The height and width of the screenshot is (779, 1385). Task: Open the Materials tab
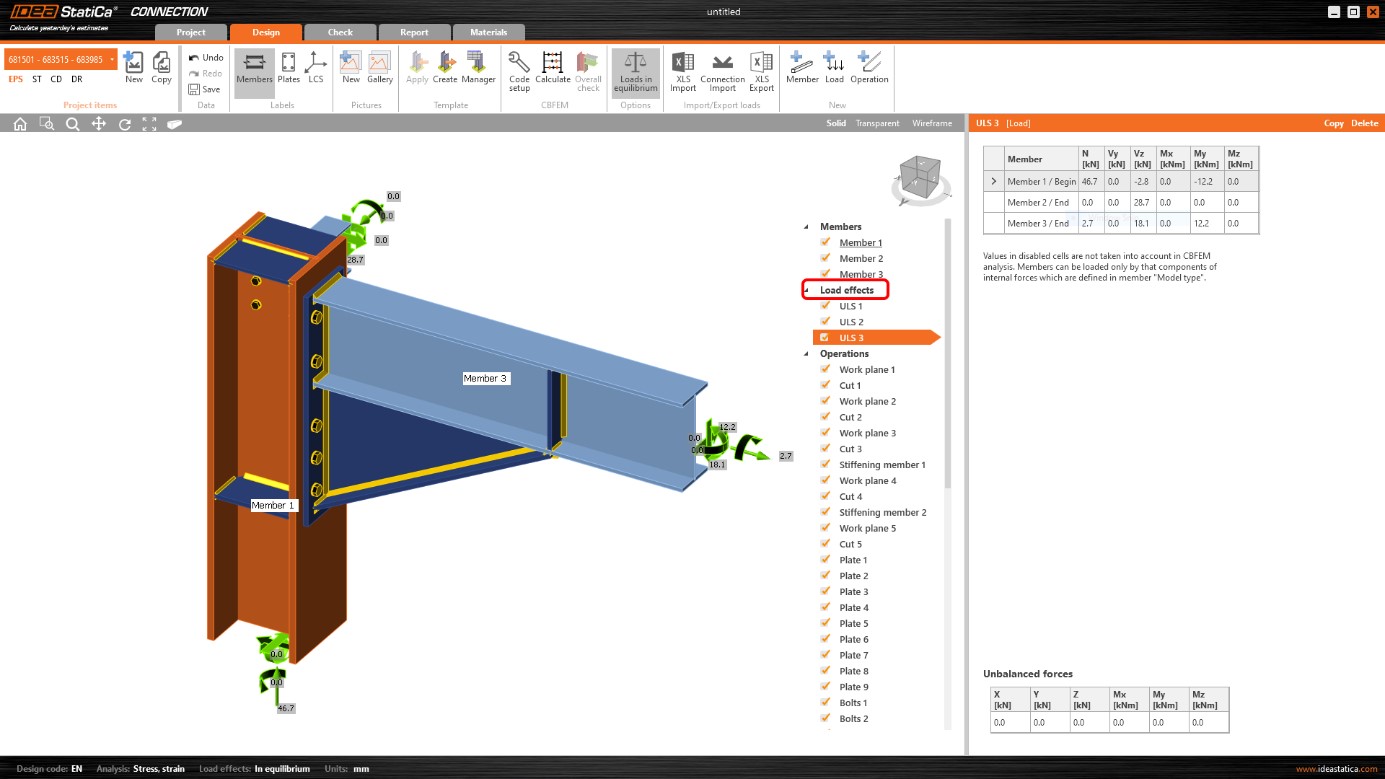tap(488, 32)
